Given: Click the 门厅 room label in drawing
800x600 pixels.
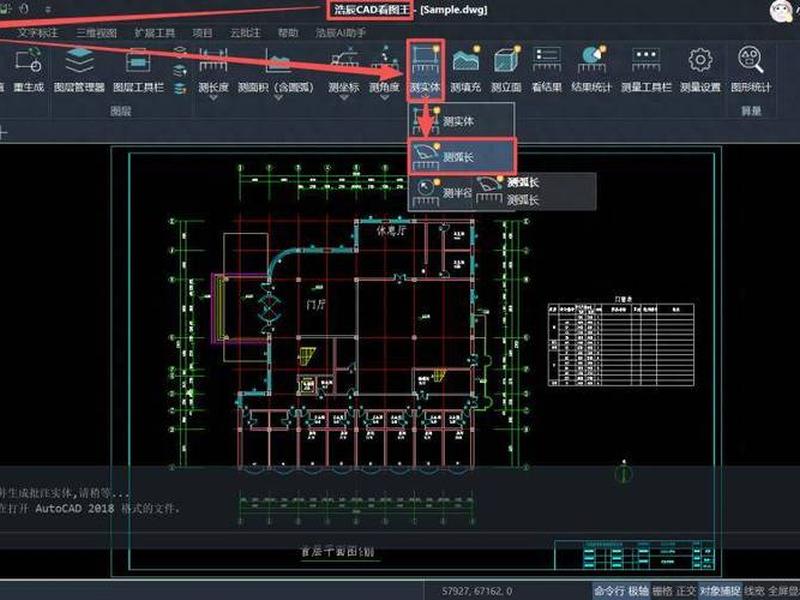Looking at the screenshot, I should (316, 305).
